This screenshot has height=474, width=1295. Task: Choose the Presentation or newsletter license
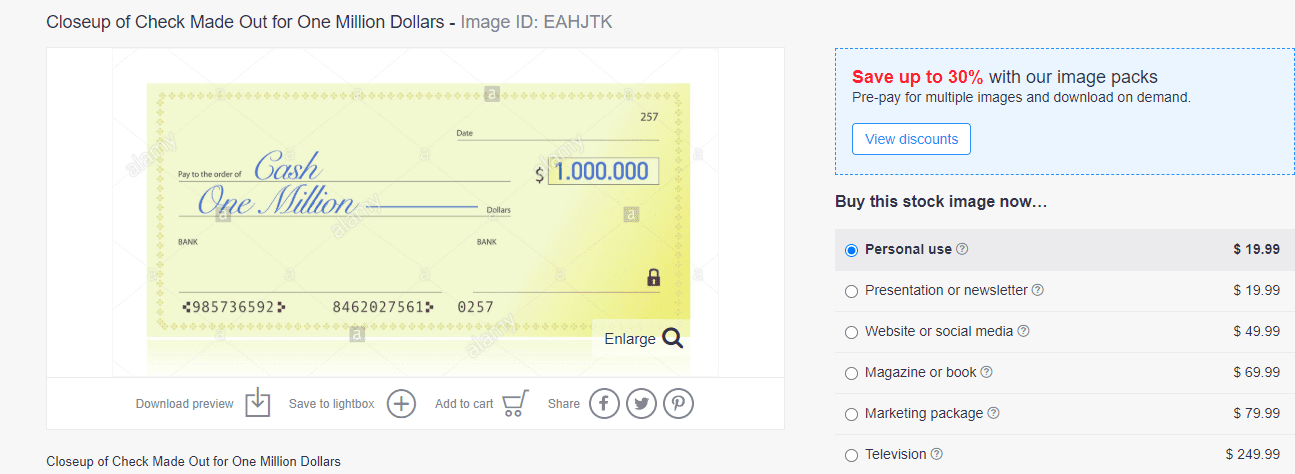pyautogui.click(x=851, y=291)
